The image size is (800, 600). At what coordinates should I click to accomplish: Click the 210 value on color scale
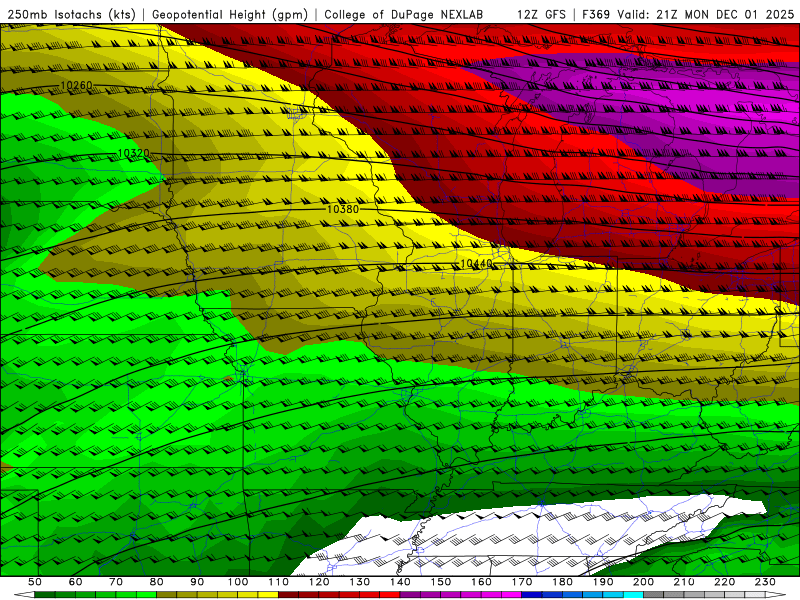pos(684,582)
